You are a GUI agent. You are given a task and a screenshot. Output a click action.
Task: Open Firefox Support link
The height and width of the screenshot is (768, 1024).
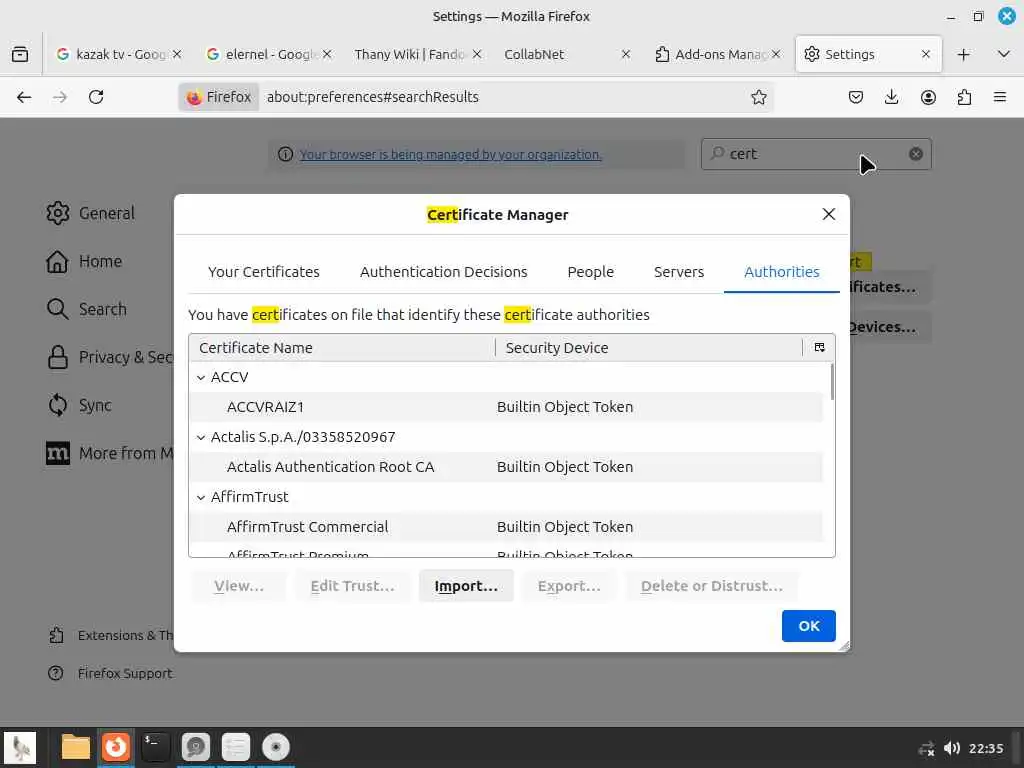coord(110,673)
